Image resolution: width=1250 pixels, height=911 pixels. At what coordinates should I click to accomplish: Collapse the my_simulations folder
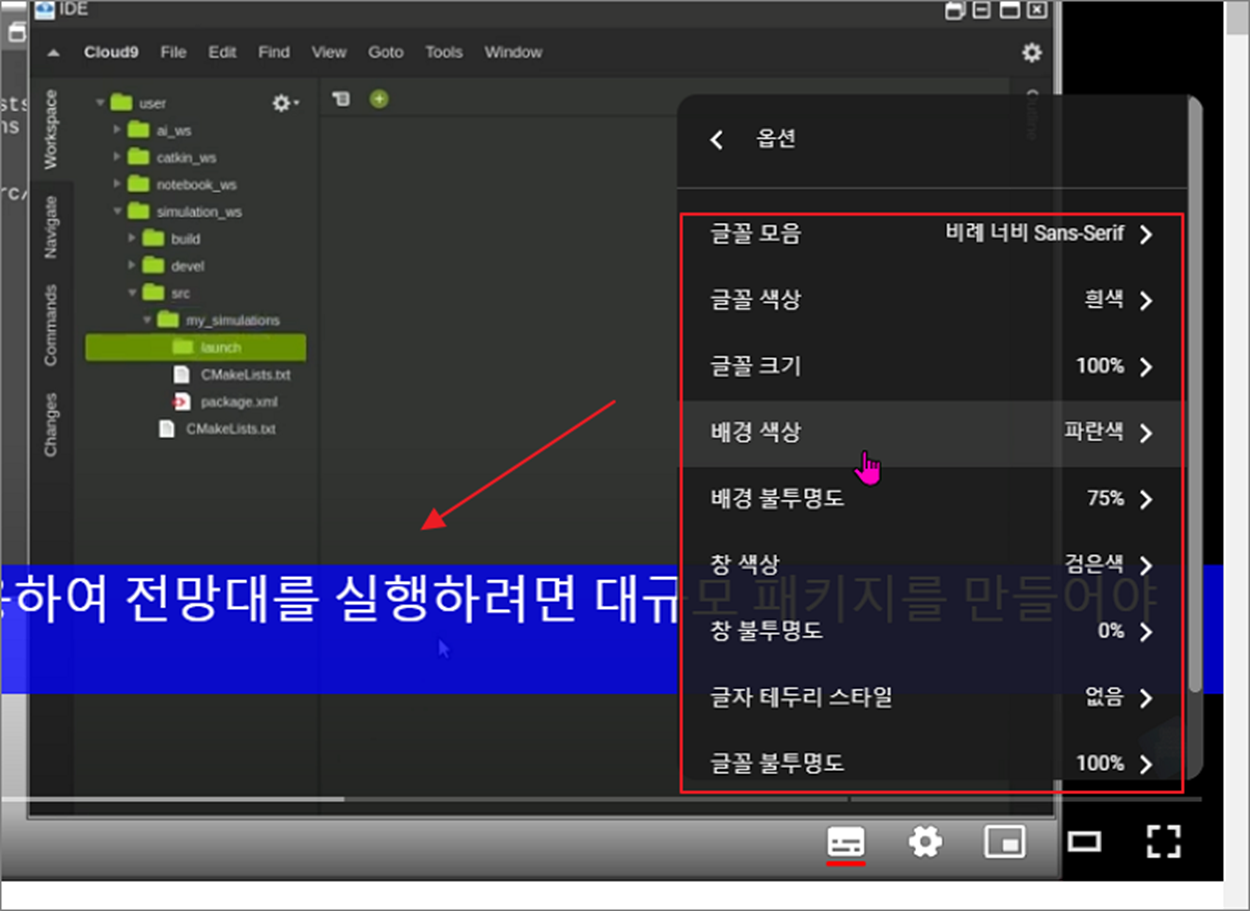coord(147,320)
